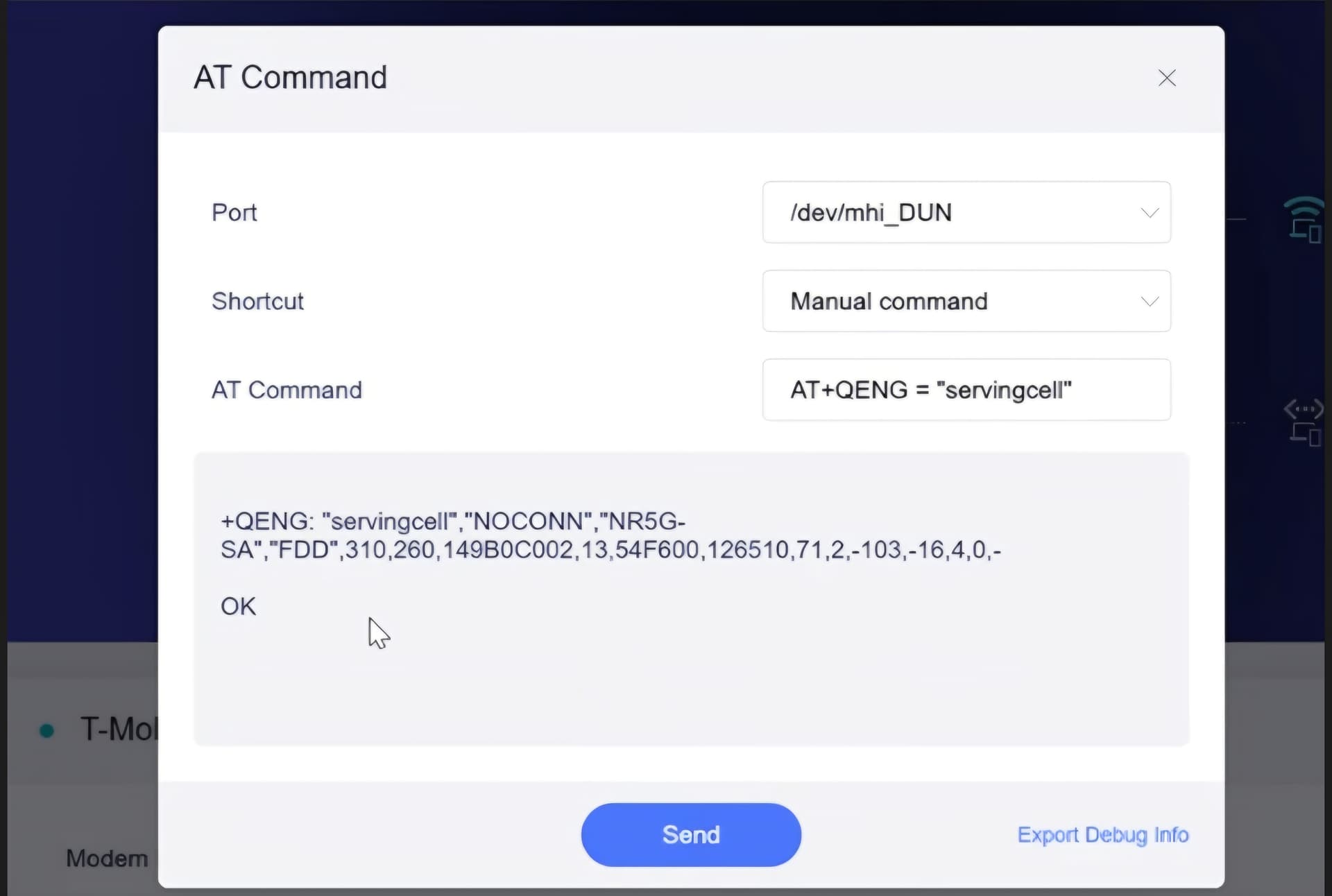Click the OK result line in the output

coord(238,607)
